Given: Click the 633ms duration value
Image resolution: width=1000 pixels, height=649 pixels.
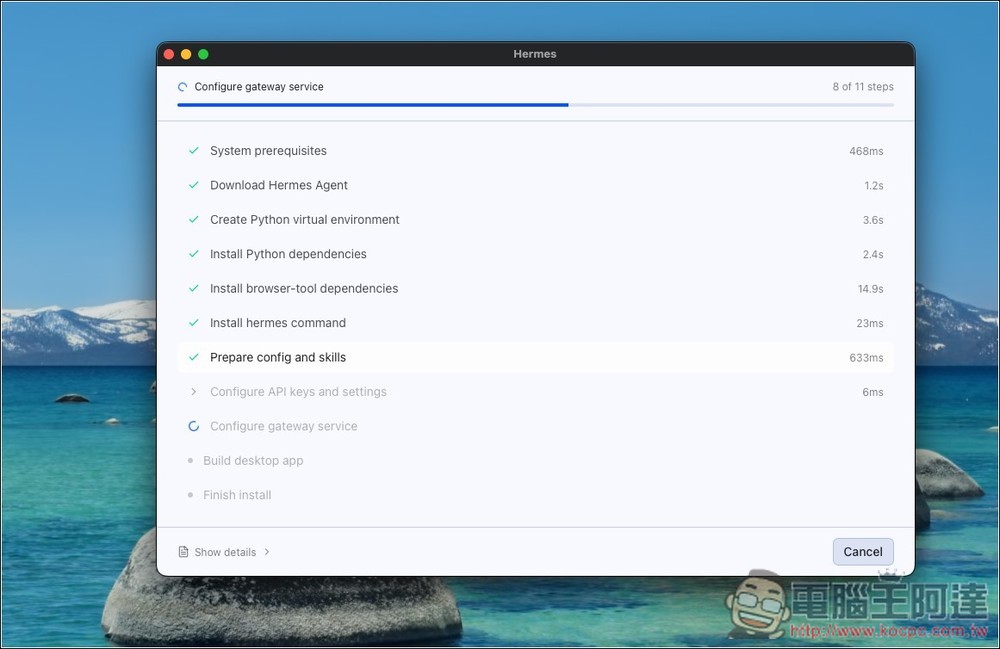Looking at the screenshot, I should pyautogui.click(x=866, y=358).
